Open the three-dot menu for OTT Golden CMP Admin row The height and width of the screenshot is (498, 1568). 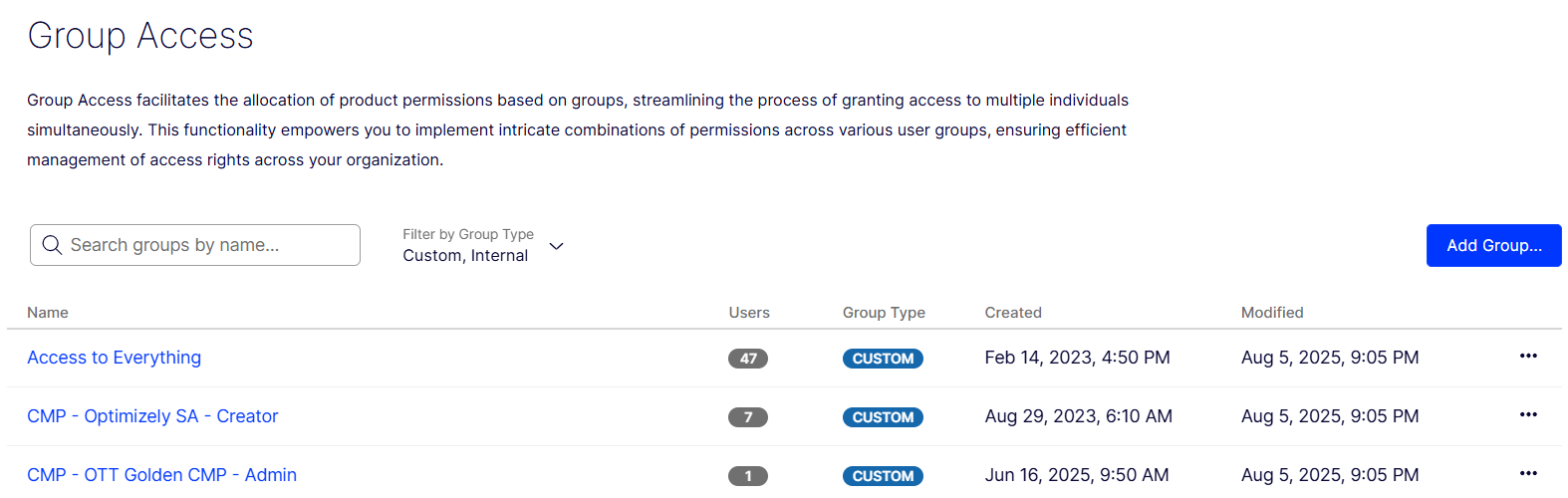click(x=1528, y=474)
